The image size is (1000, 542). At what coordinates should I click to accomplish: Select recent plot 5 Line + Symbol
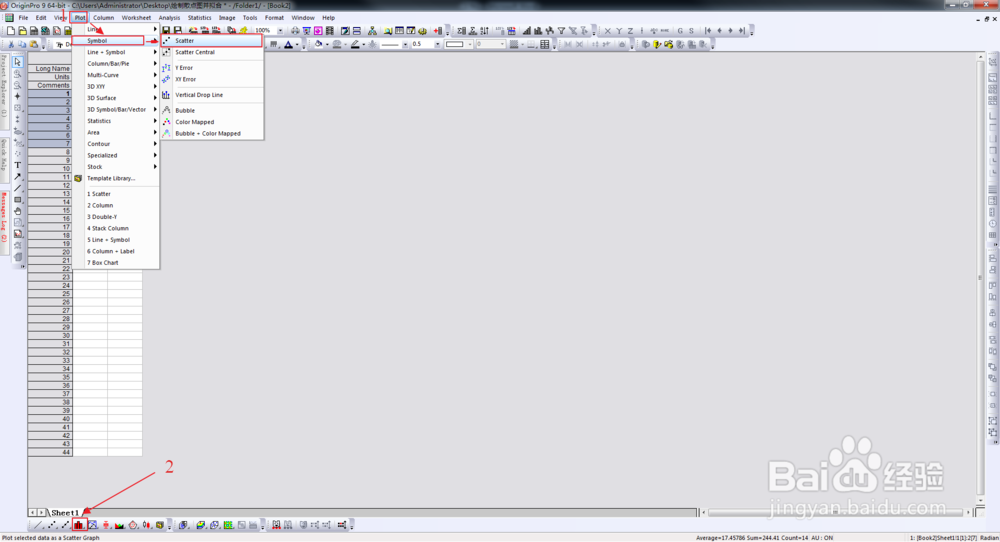click(115, 240)
